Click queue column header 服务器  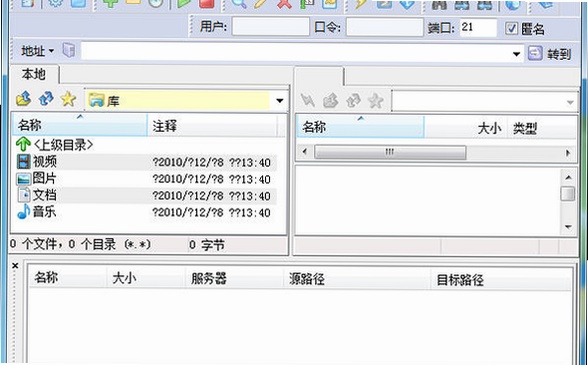(x=234, y=279)
